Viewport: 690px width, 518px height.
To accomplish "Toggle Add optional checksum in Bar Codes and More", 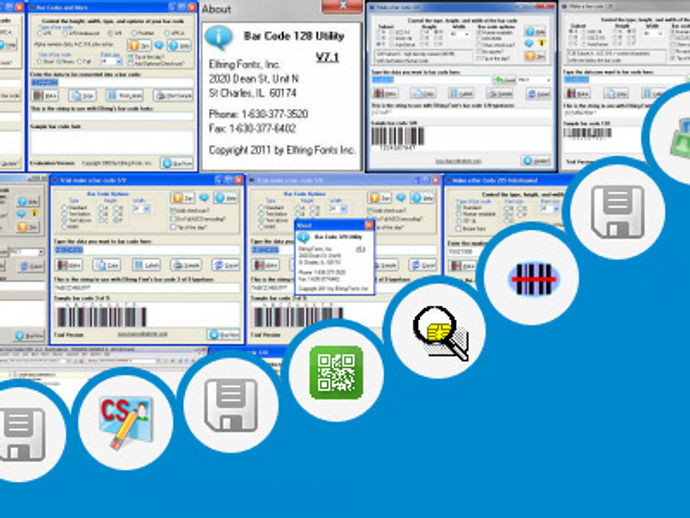I will click(x=130, y=63).
